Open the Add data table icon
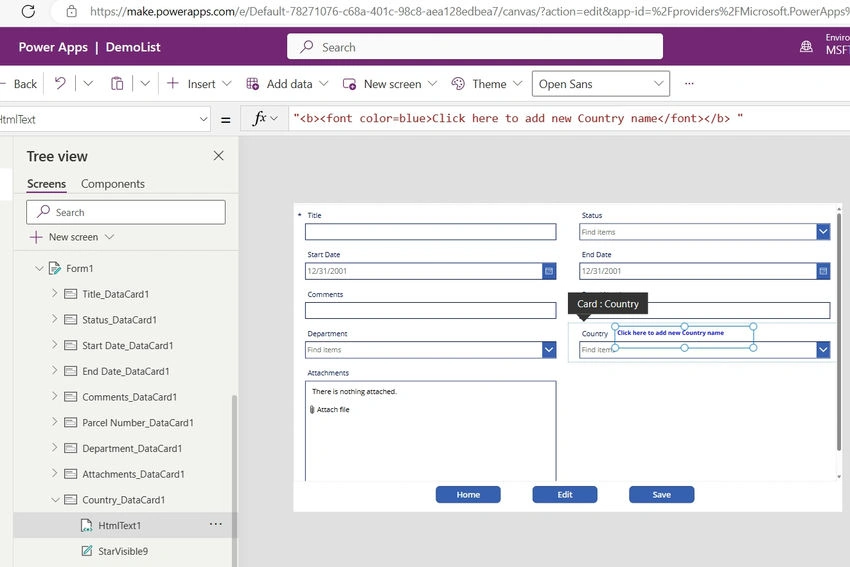 (x=253, y=83)
